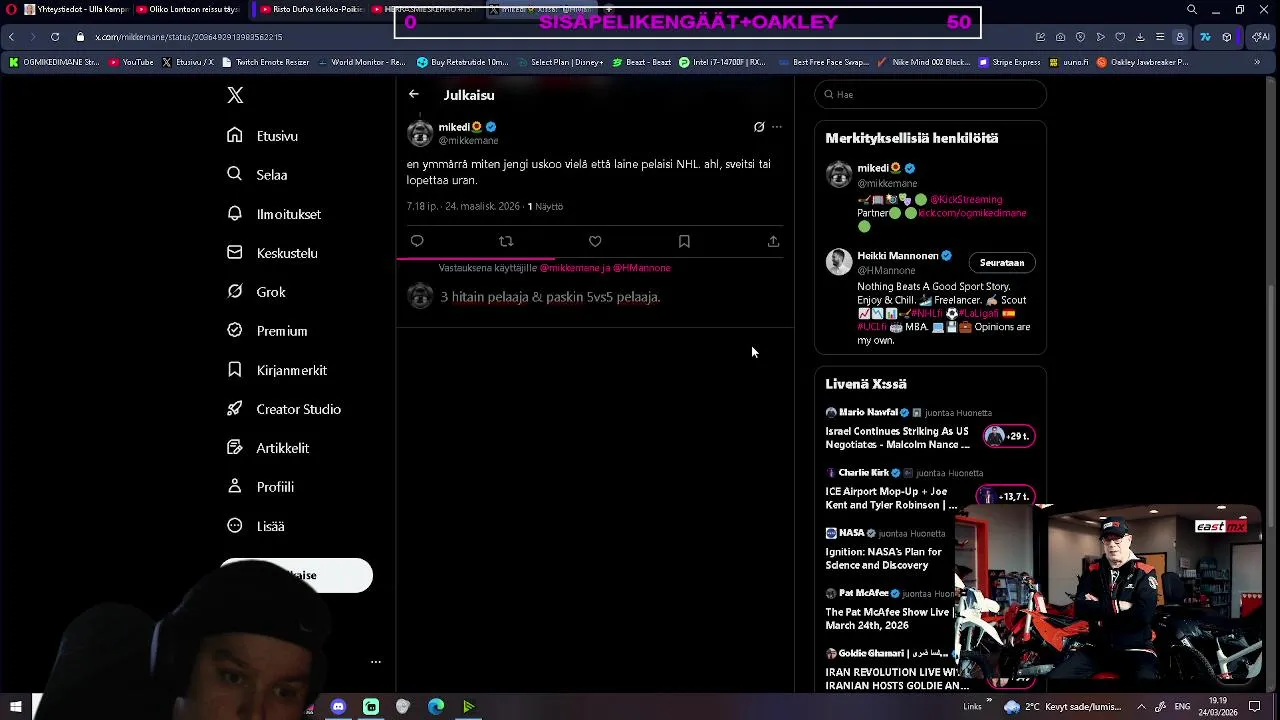Click the Profiili person icon

(235, 487)
